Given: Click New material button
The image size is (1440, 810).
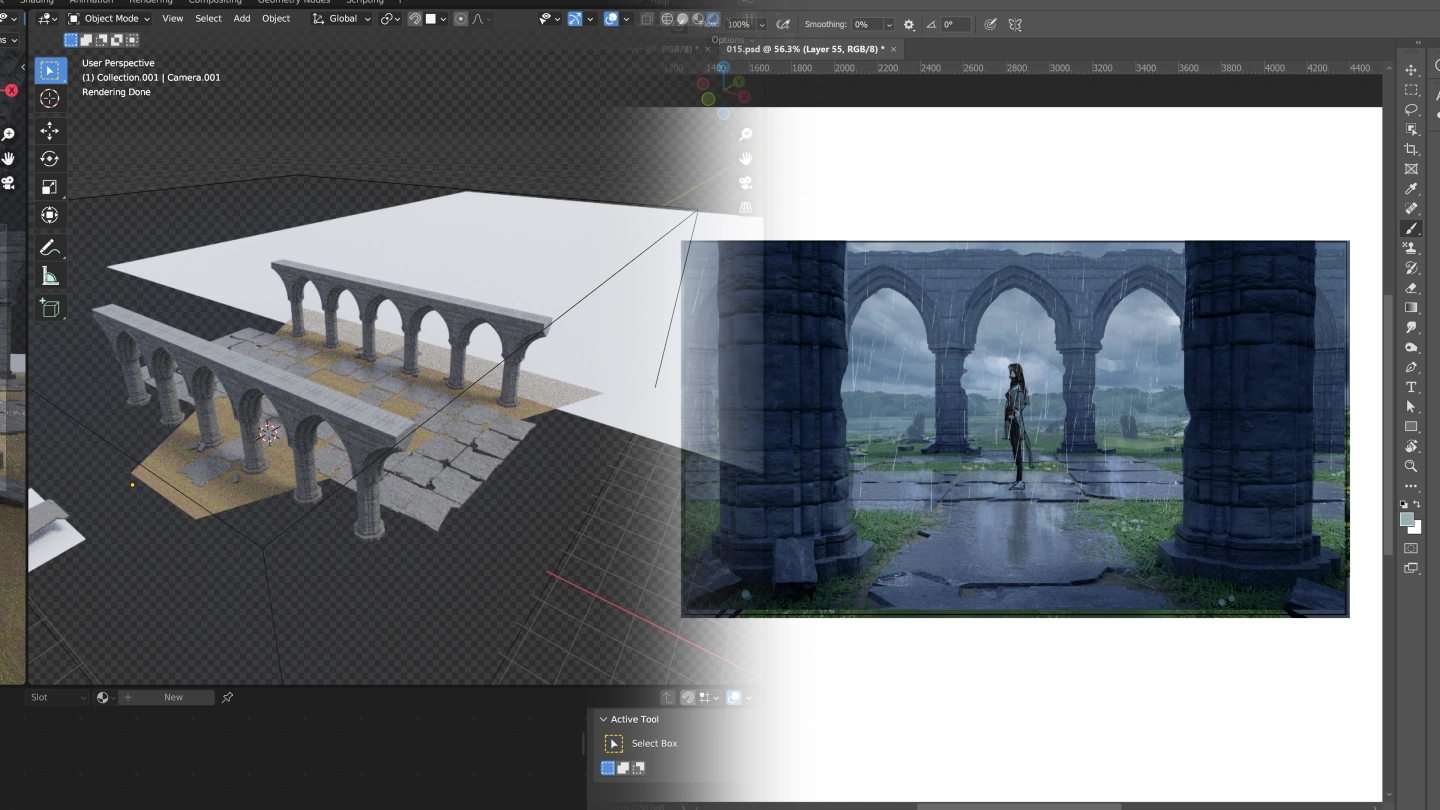Looking at the screenshot, I should 167,697.
